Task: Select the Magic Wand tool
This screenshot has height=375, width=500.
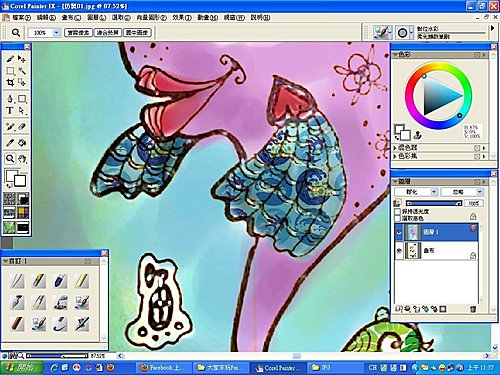Action: click(x=22, y=71)
